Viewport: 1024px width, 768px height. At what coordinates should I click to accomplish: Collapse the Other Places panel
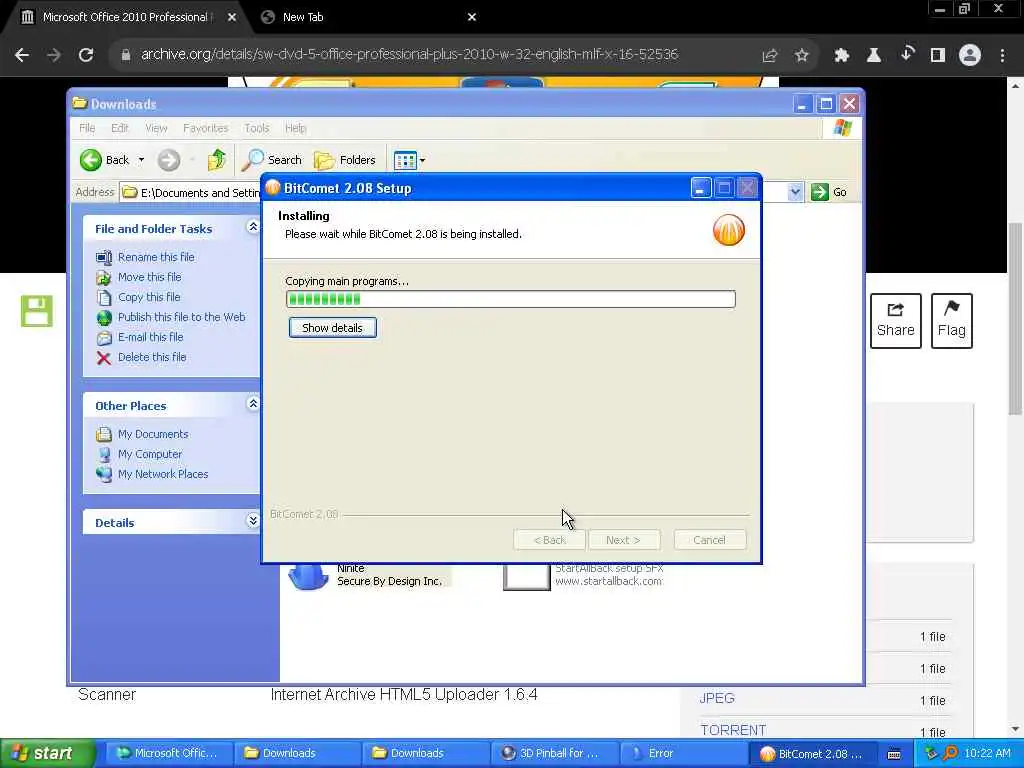[252, 404]
